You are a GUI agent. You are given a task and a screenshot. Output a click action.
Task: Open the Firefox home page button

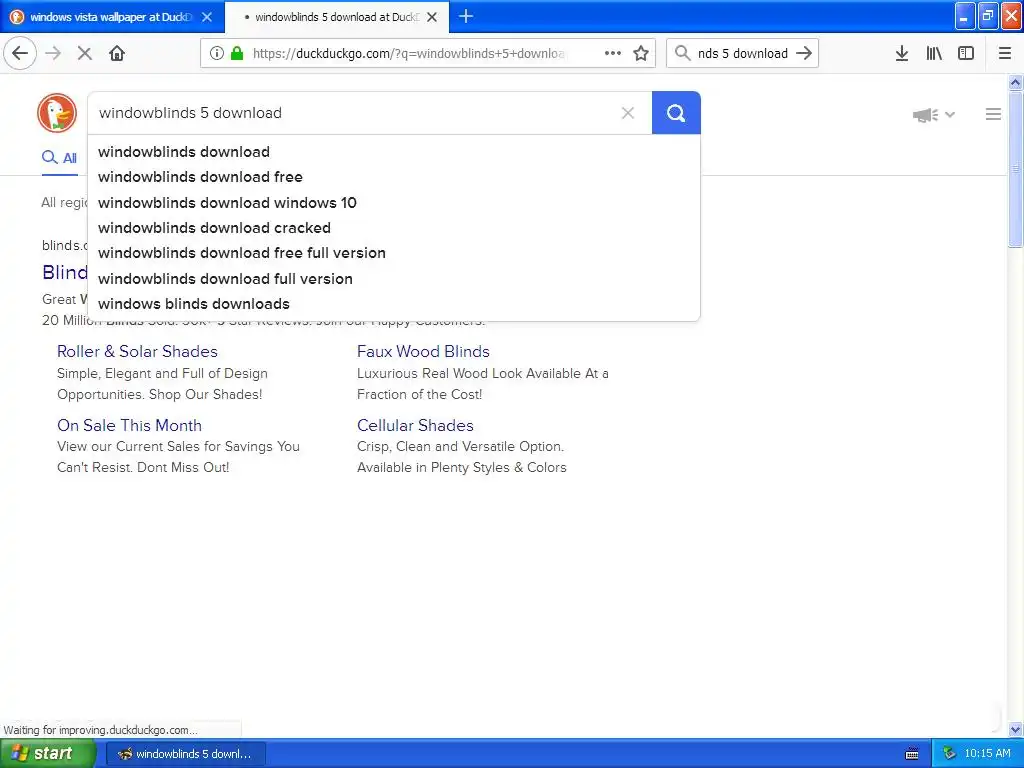point(117,54)
